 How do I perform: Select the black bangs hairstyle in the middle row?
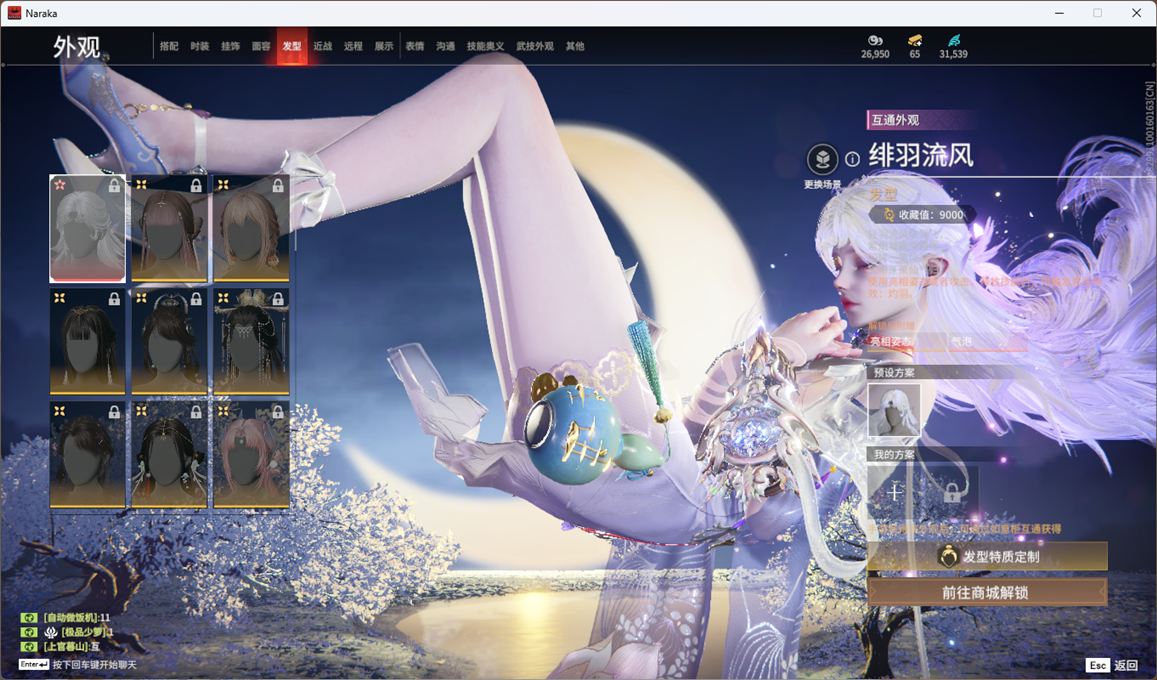(87, 341)
